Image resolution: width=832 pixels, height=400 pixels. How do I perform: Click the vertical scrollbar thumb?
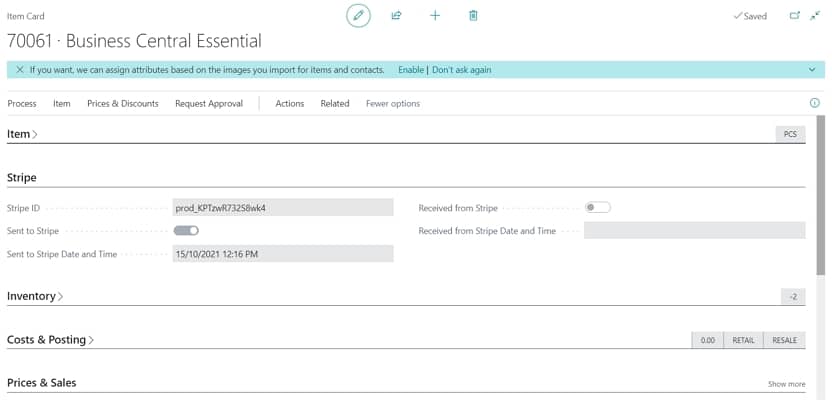tap(821, 195)
